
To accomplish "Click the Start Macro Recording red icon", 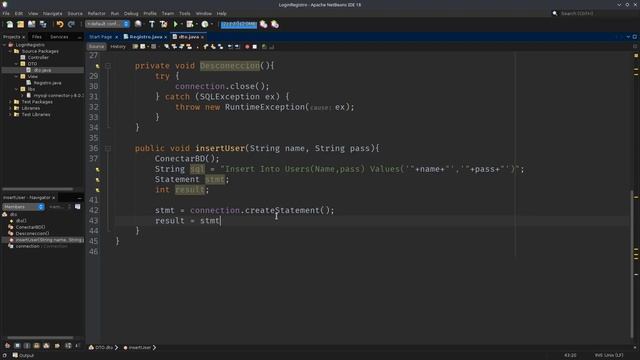I will tap(247, 47).
